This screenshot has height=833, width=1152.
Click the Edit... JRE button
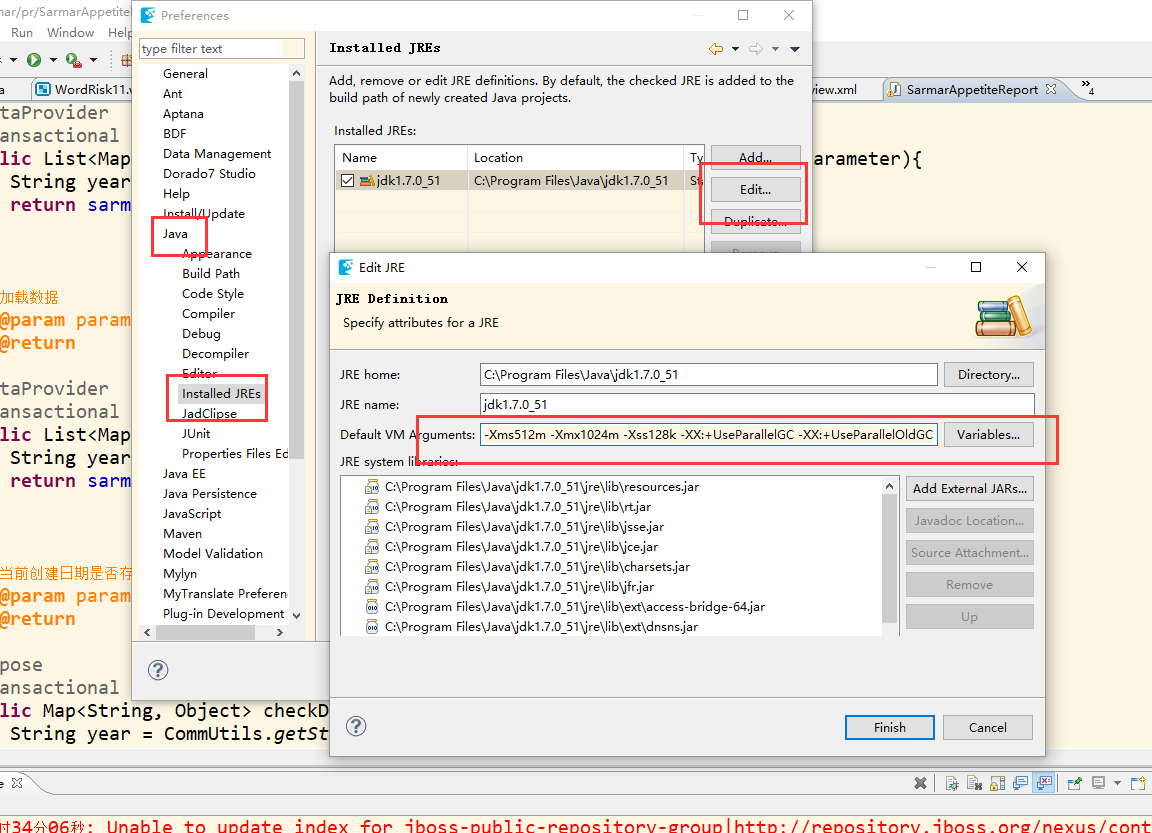coord(755,190)
